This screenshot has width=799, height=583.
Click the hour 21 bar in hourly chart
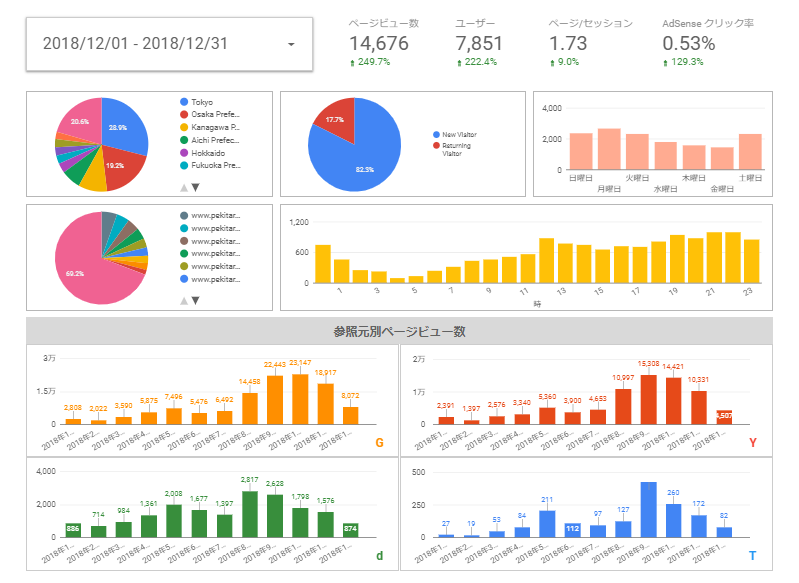714,257
